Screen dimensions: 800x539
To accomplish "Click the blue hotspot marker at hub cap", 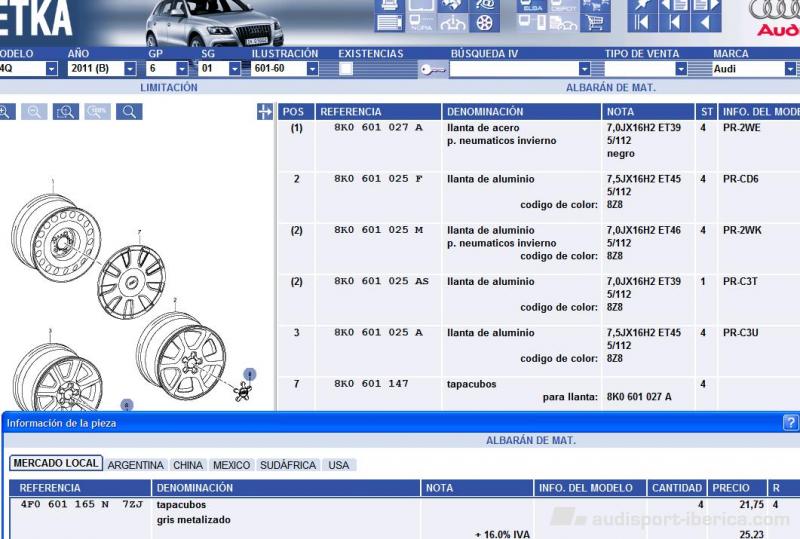I will tap(249, 375).
